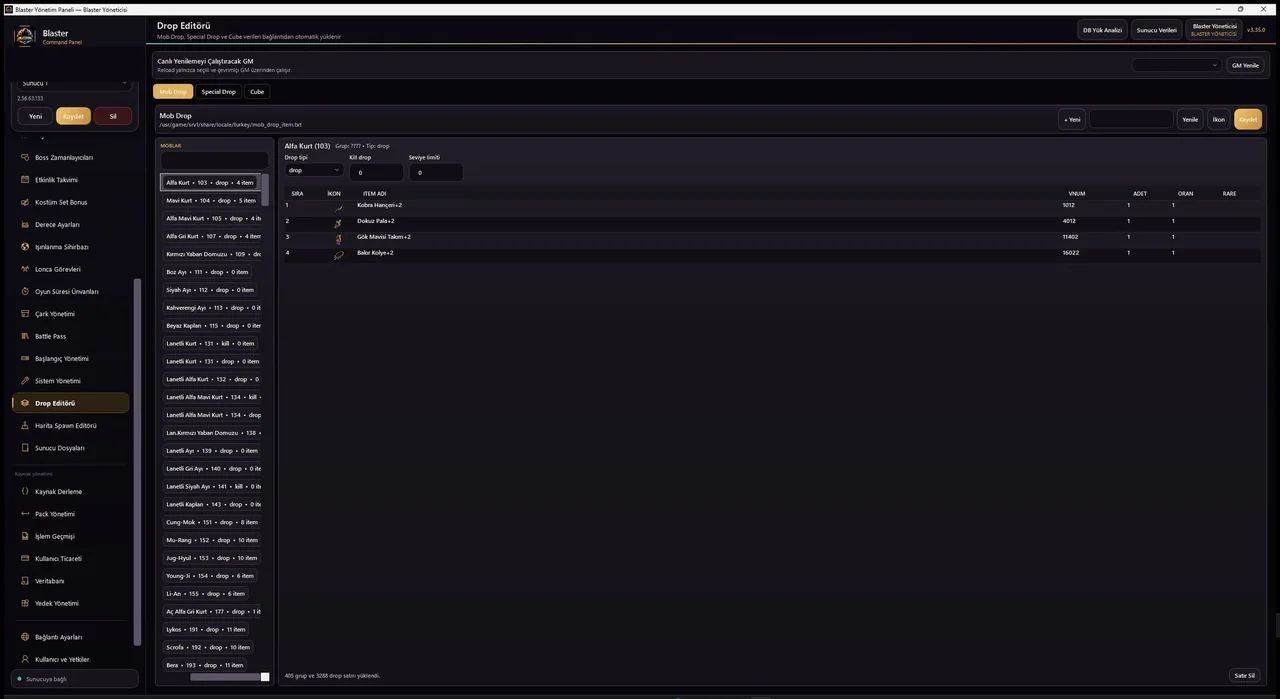Screen dimensions: 1280x699
Task: Open Sunucu Verileri button
Action: pos(1156,30)
